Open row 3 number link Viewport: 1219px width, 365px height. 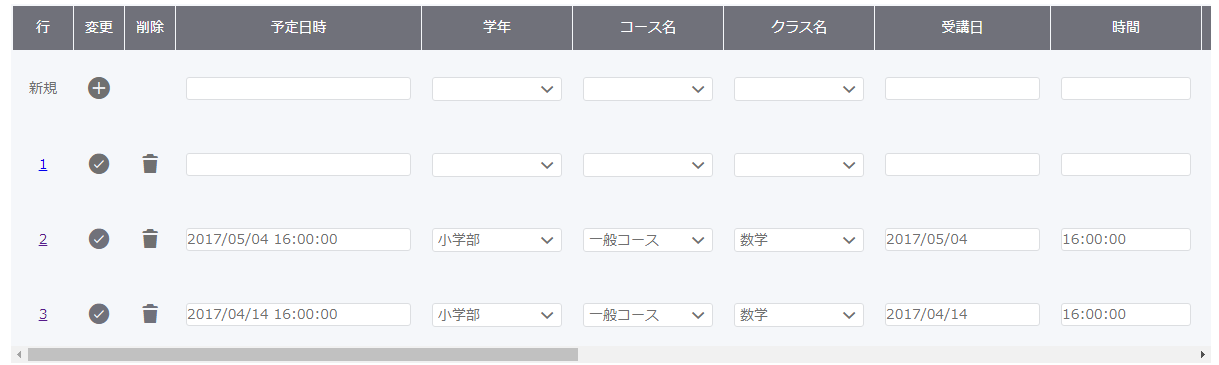pos(43,314)
